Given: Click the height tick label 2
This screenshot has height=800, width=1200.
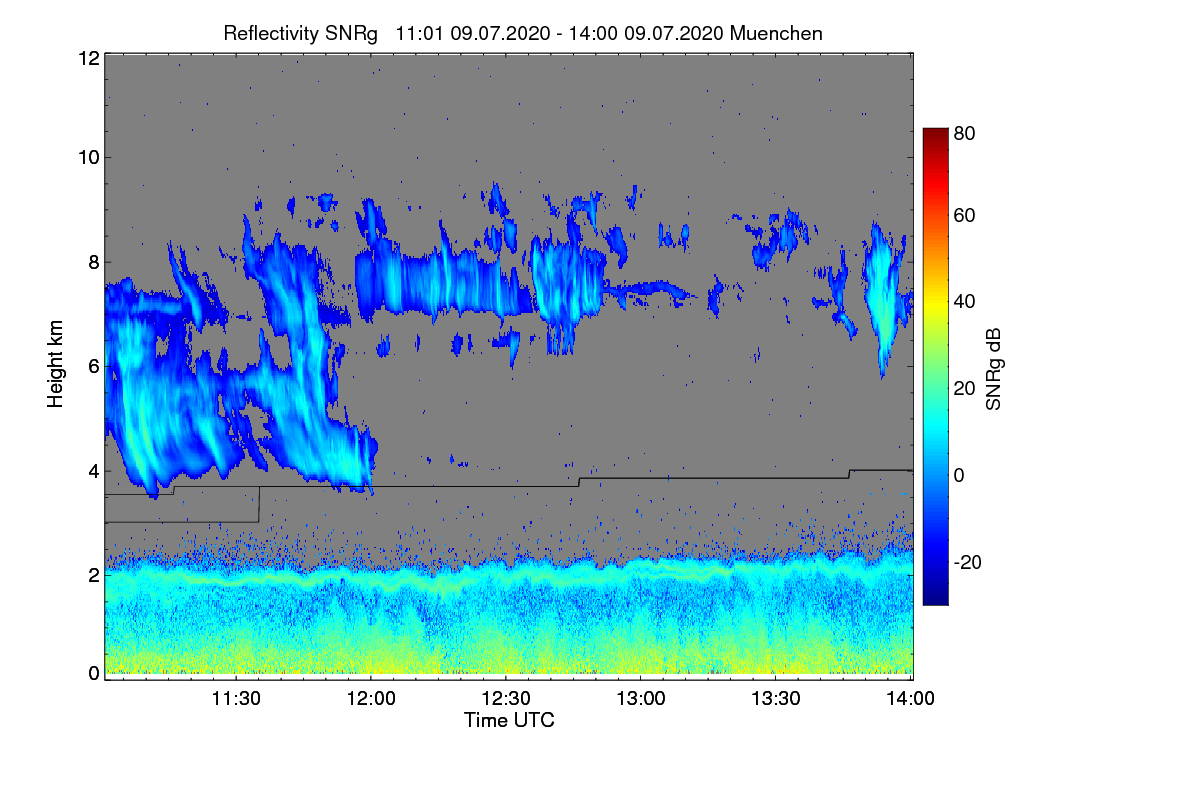Looking at the screenshot, I should [93, 575].
